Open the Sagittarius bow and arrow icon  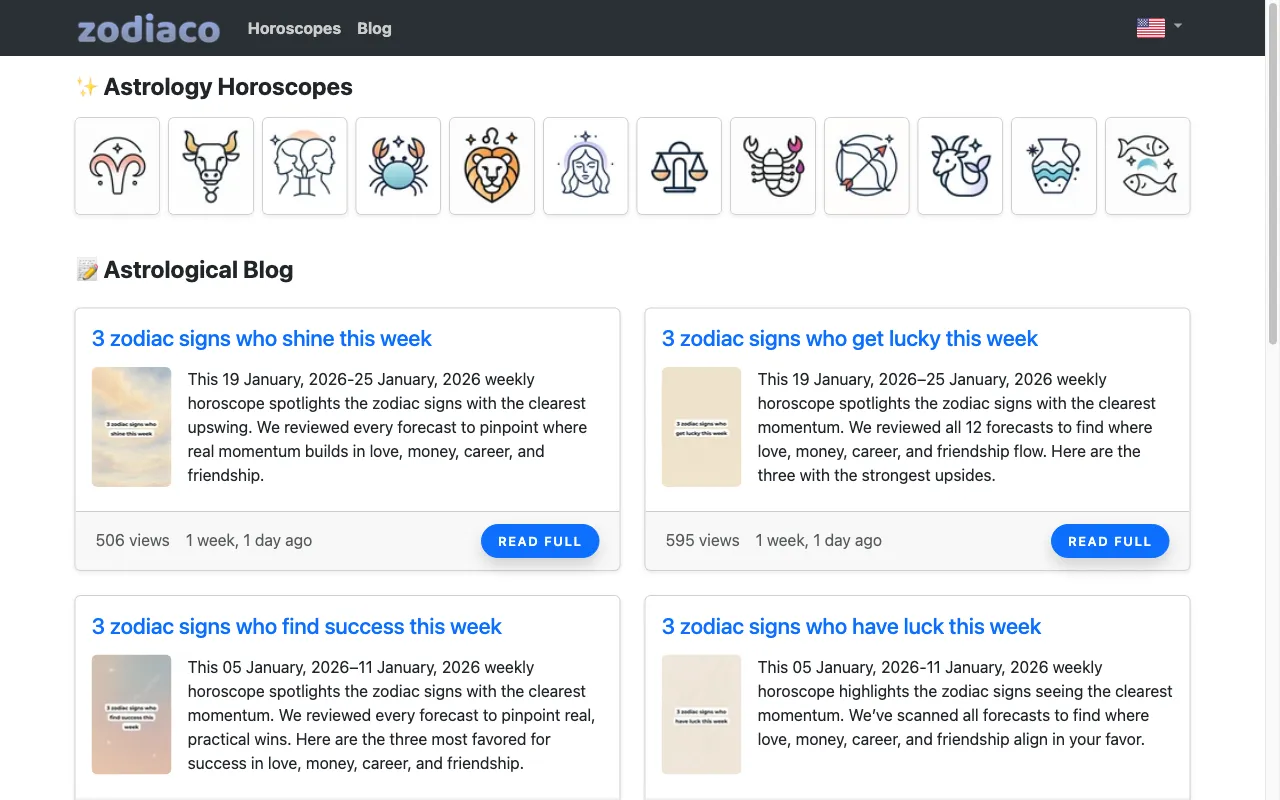[867, 166]
